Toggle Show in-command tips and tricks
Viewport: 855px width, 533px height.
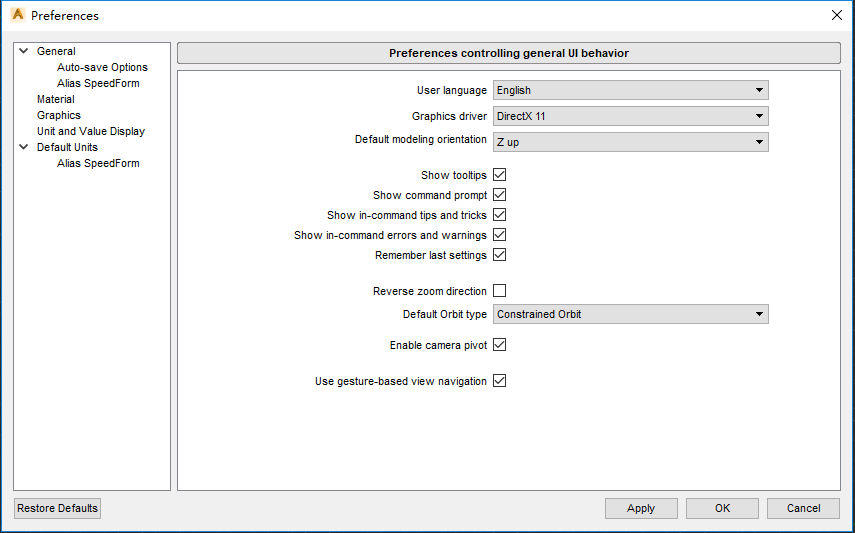[499, 215]
